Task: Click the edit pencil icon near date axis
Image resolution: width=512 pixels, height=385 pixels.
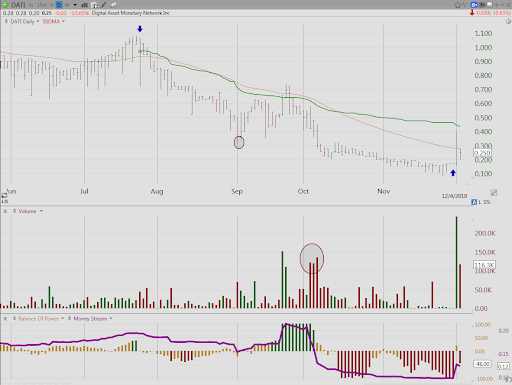Action: tap(494, 193)
